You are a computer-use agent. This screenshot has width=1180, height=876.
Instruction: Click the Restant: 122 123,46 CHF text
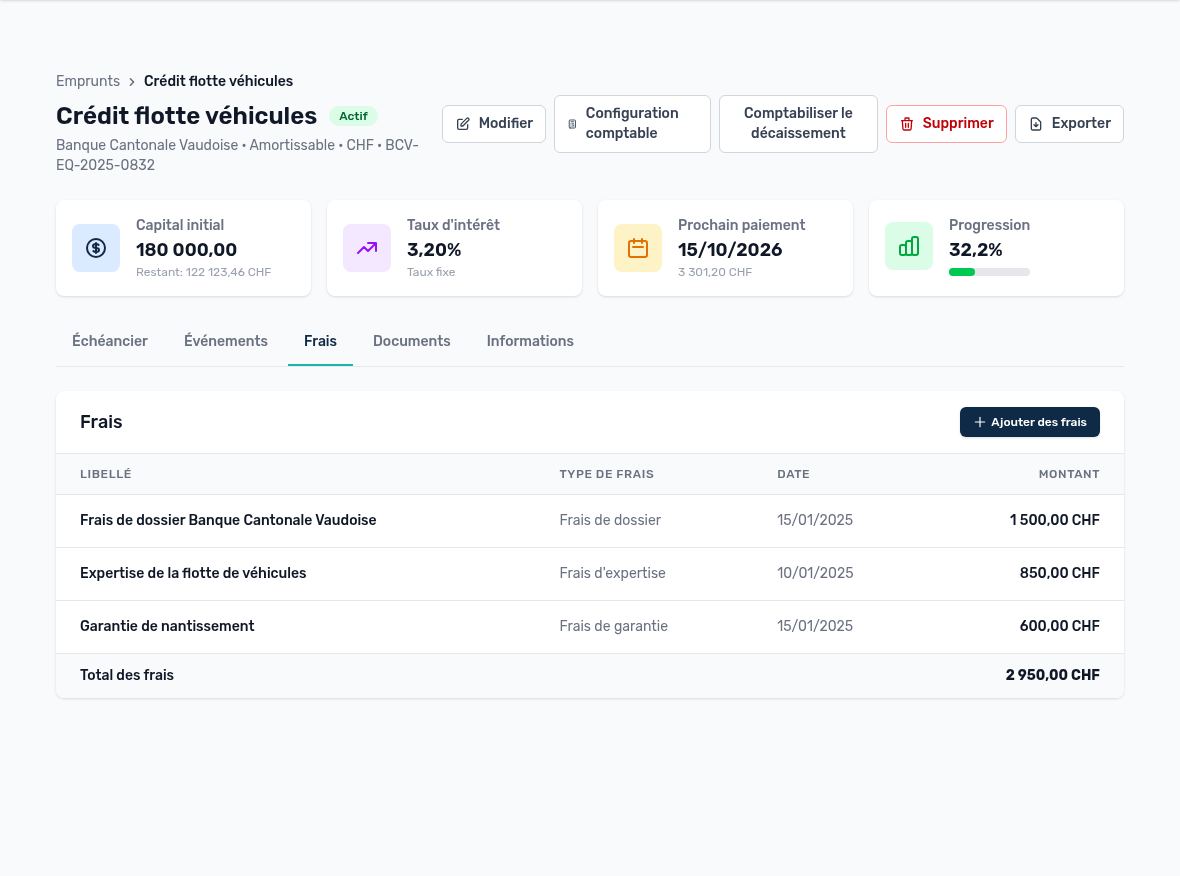pyautogui.click(x=203, y=272)
